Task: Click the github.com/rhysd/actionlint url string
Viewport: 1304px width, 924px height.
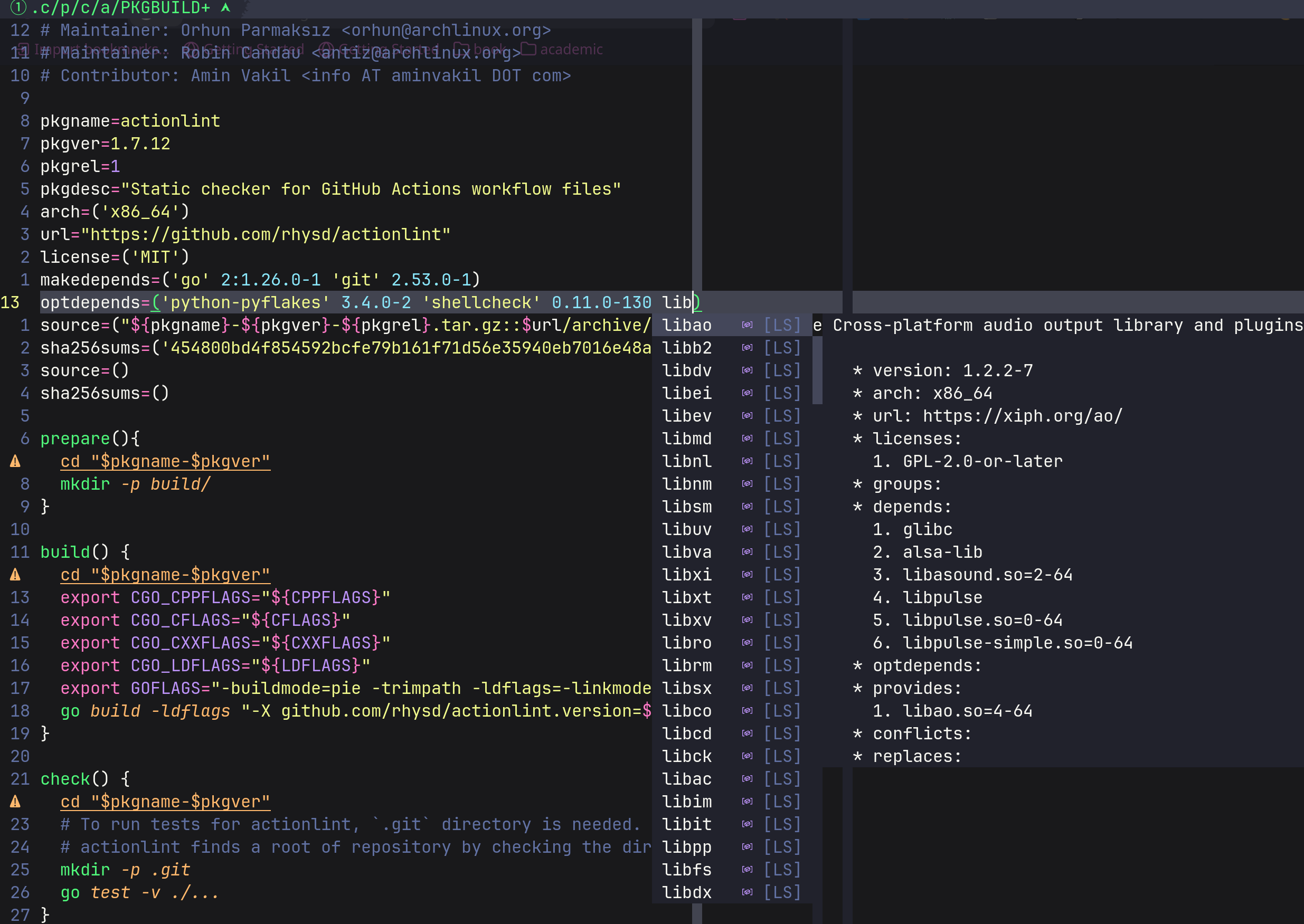Action: 266,234
